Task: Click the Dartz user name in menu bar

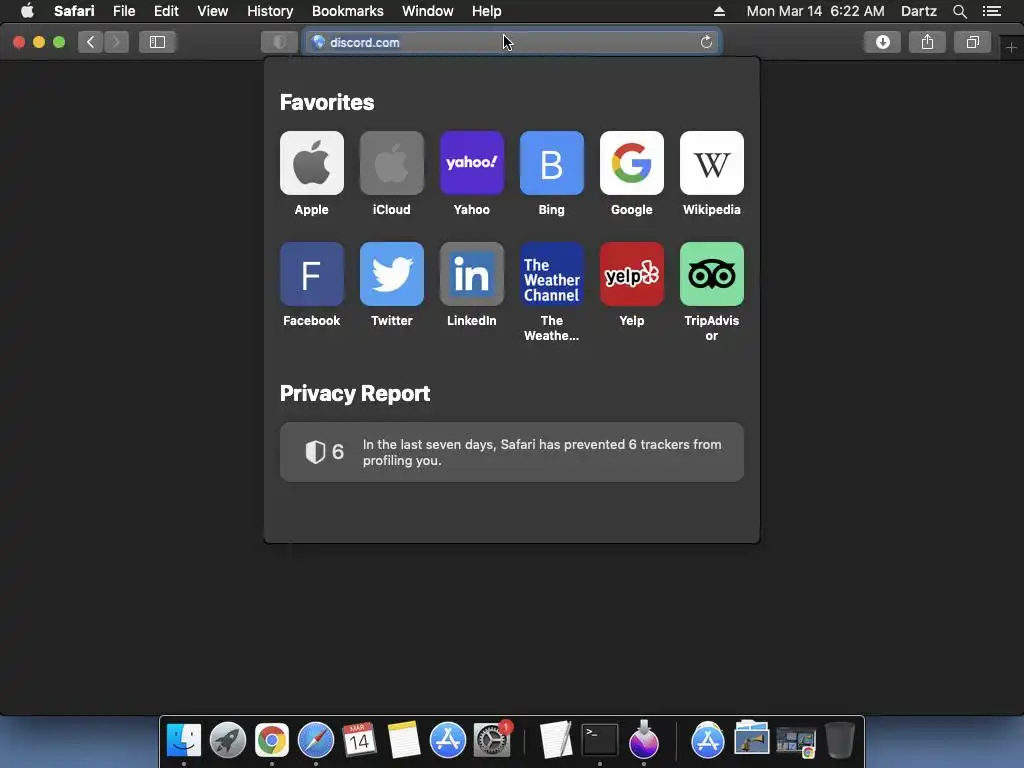Action: (x=919, y=11)
